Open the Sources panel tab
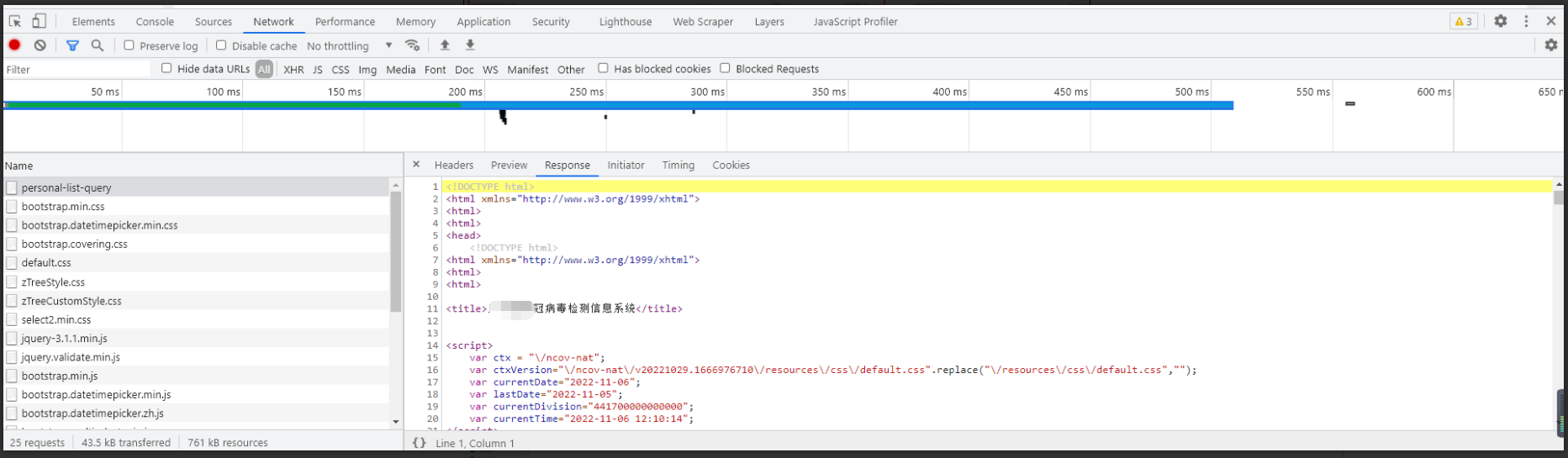This screenshot has width=1568, height=458. pos(214,22)
